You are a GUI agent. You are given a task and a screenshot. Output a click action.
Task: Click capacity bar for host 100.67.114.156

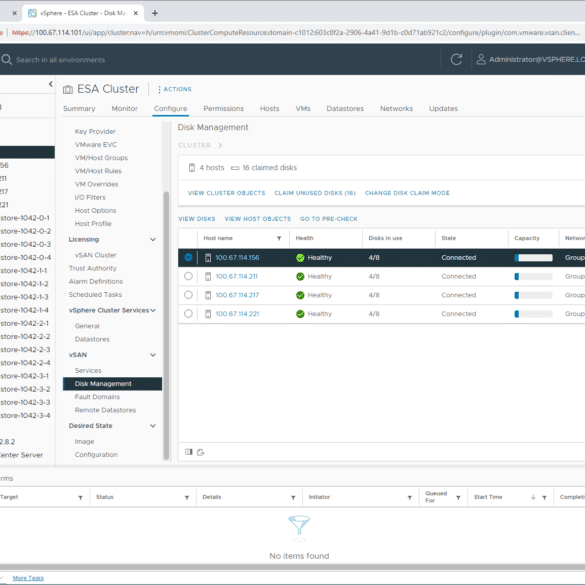534,258
